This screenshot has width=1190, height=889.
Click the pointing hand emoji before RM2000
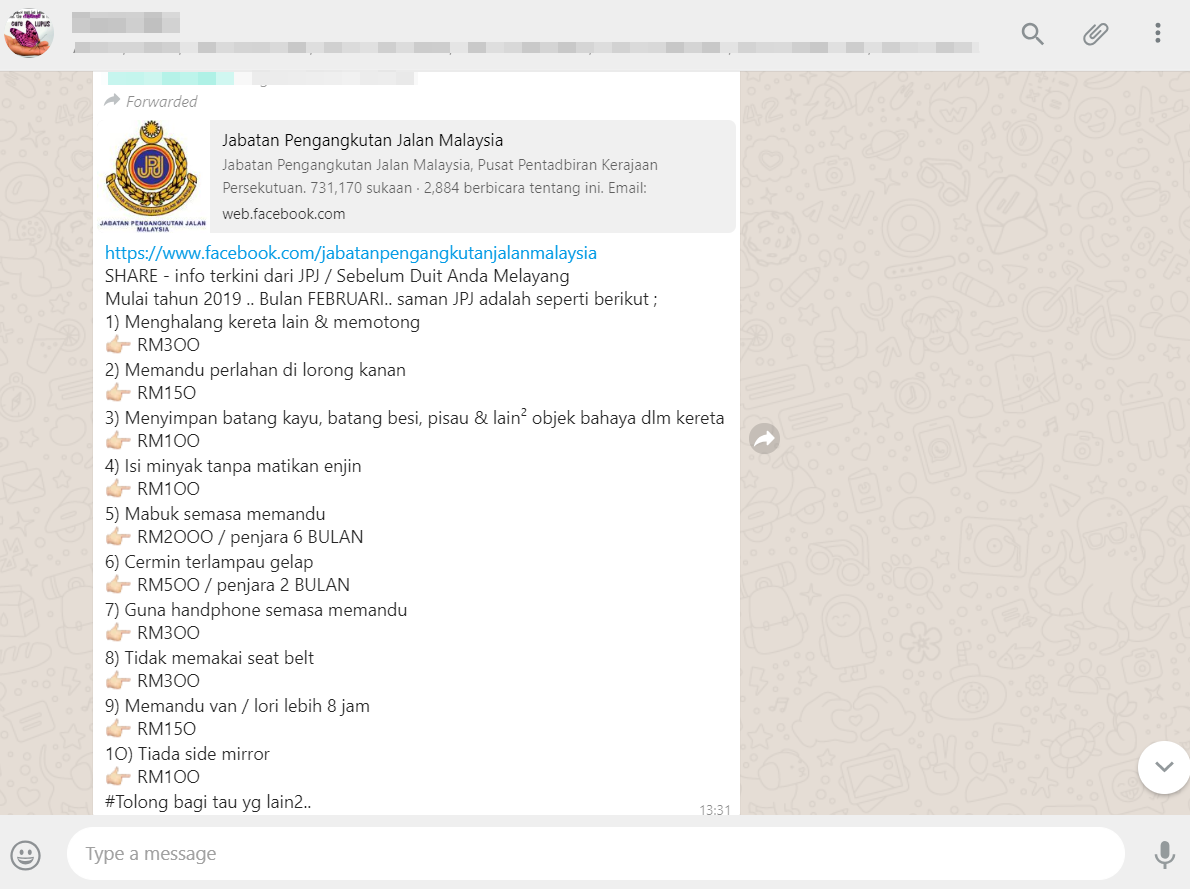click(118, 537)
